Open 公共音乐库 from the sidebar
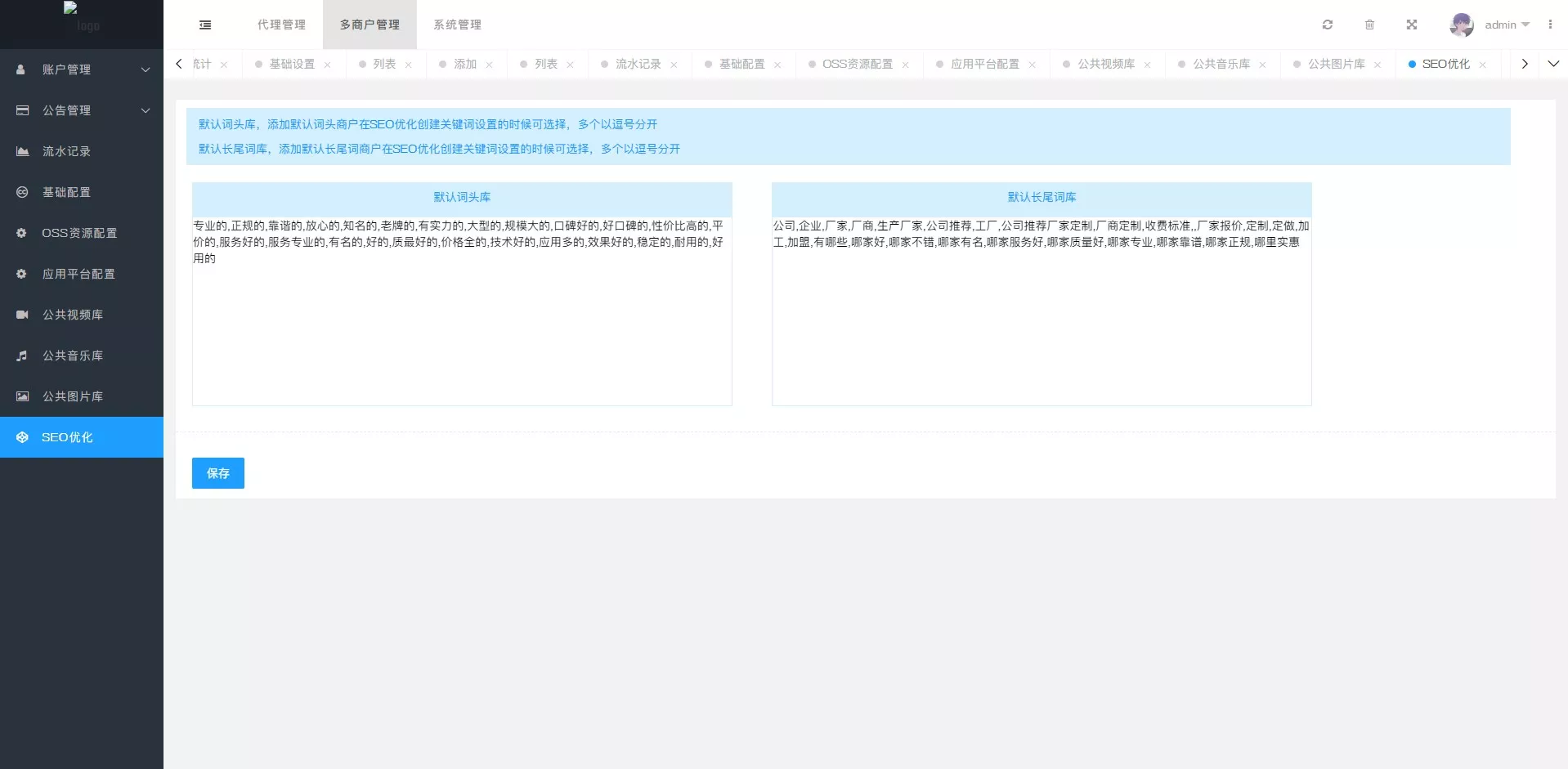The width and height of the screenshot is (1568, 769). click(x=73, y=355)
